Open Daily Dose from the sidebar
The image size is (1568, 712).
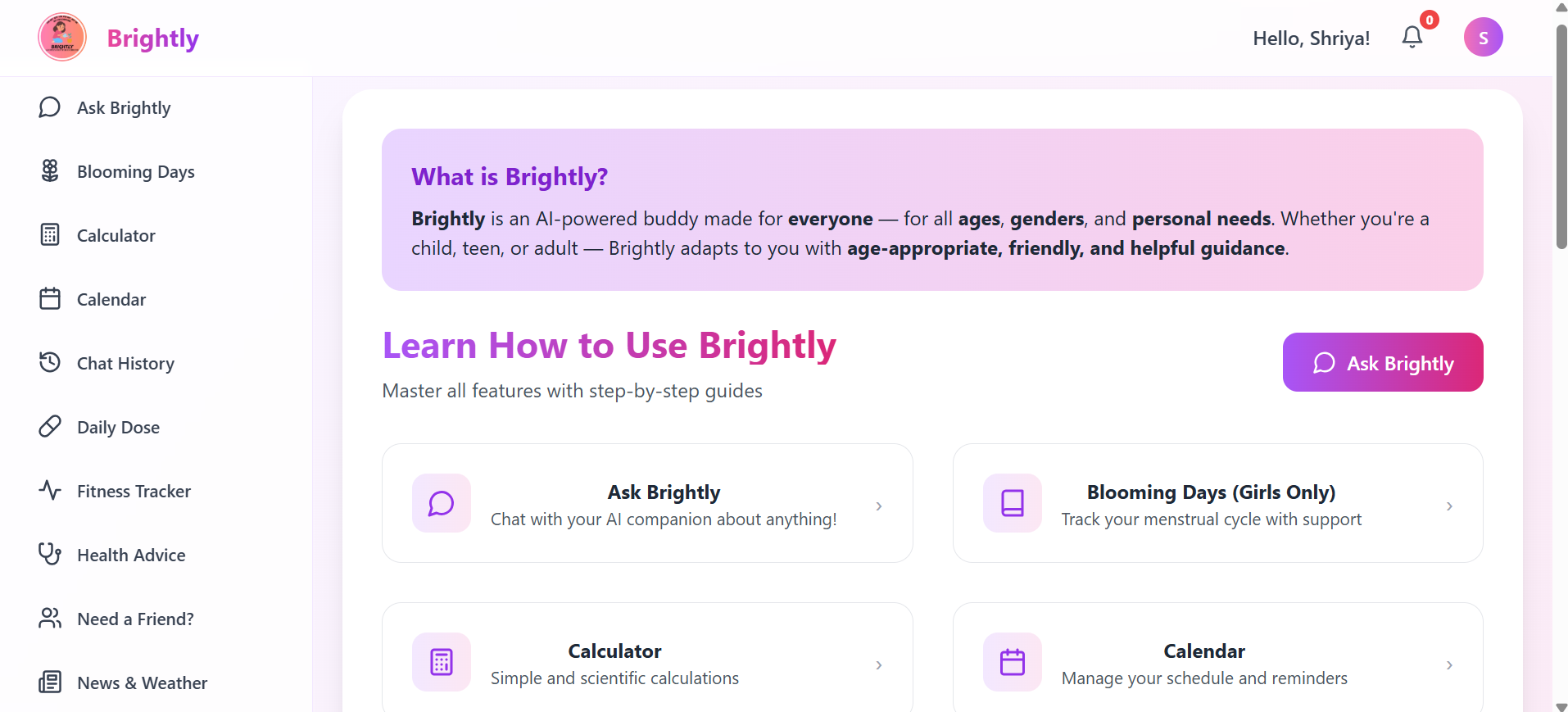(x=49, y=426)
